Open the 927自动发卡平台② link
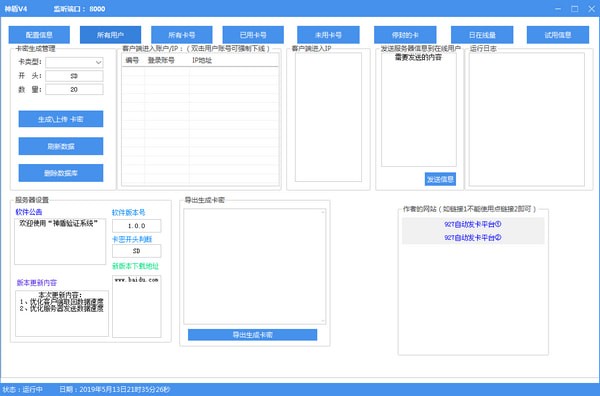 pyautogui.click(x=473, y=238)
